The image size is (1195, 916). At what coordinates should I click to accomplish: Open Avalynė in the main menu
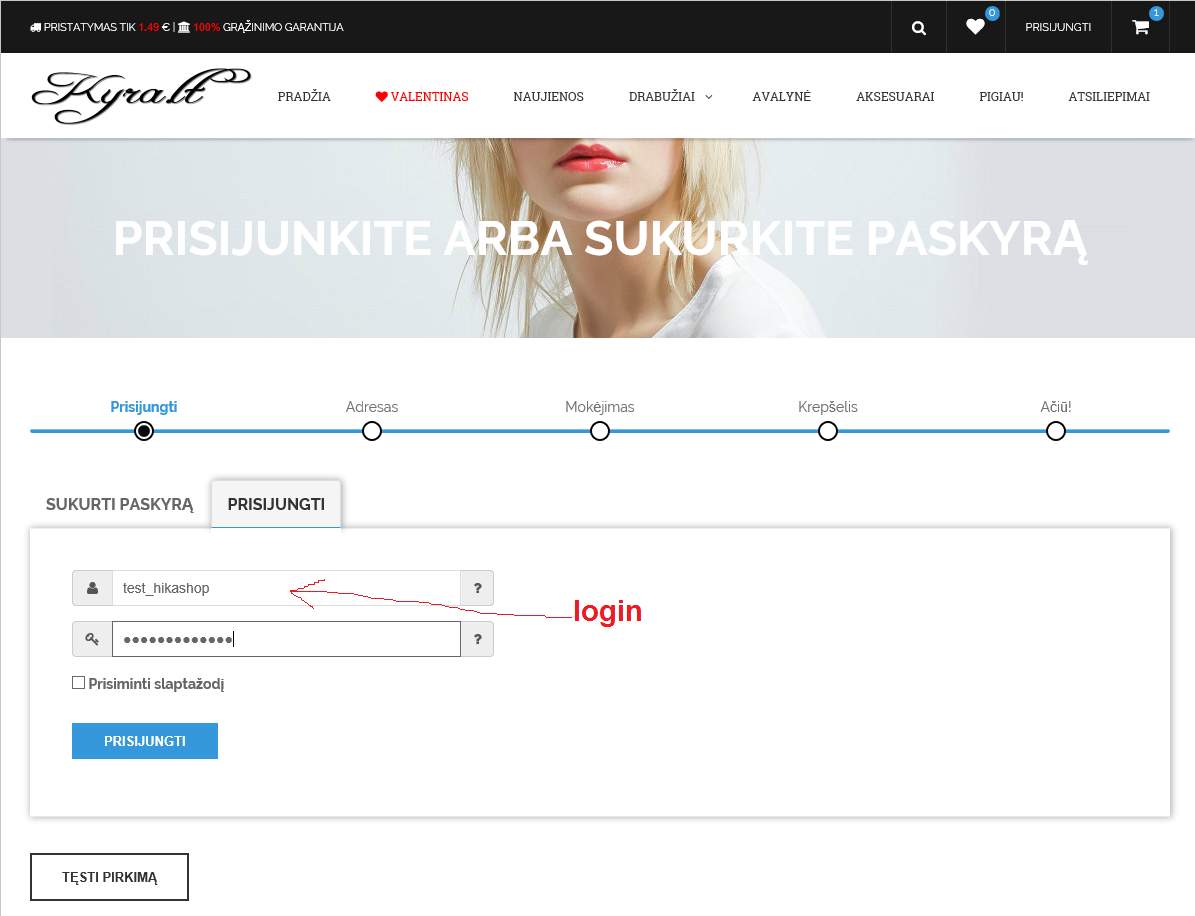point(781,97)
